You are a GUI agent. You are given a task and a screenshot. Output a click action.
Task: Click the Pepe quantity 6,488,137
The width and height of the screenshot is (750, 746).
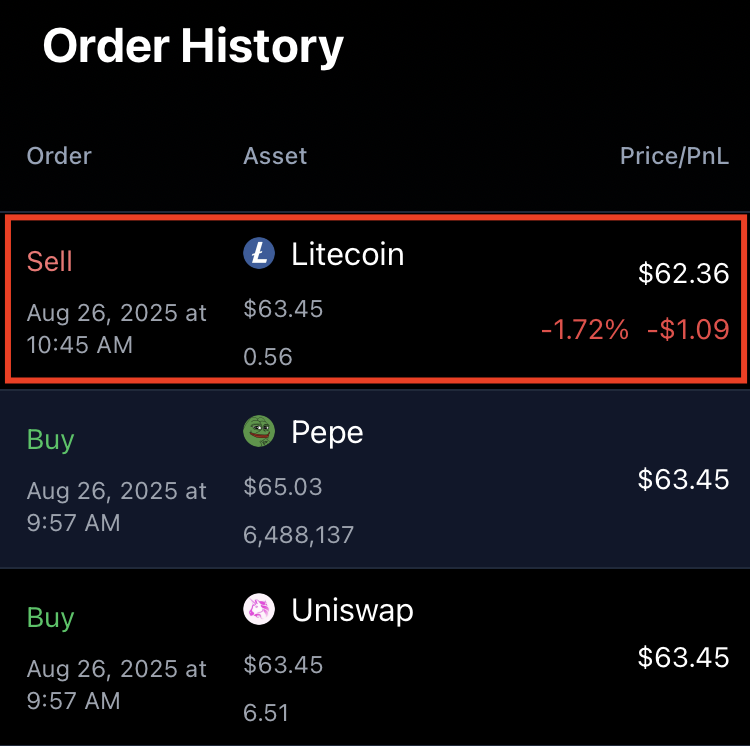[x=298, y=535]
